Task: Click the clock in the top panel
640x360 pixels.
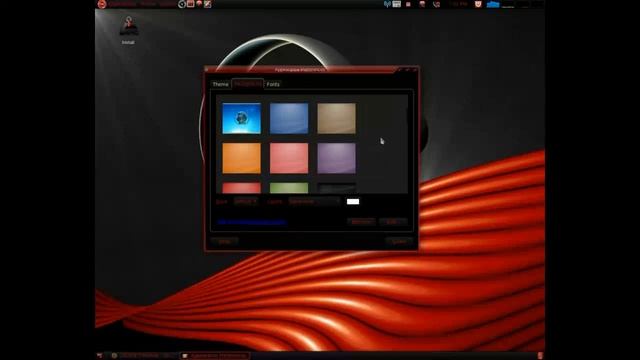Action: [458, 4]
